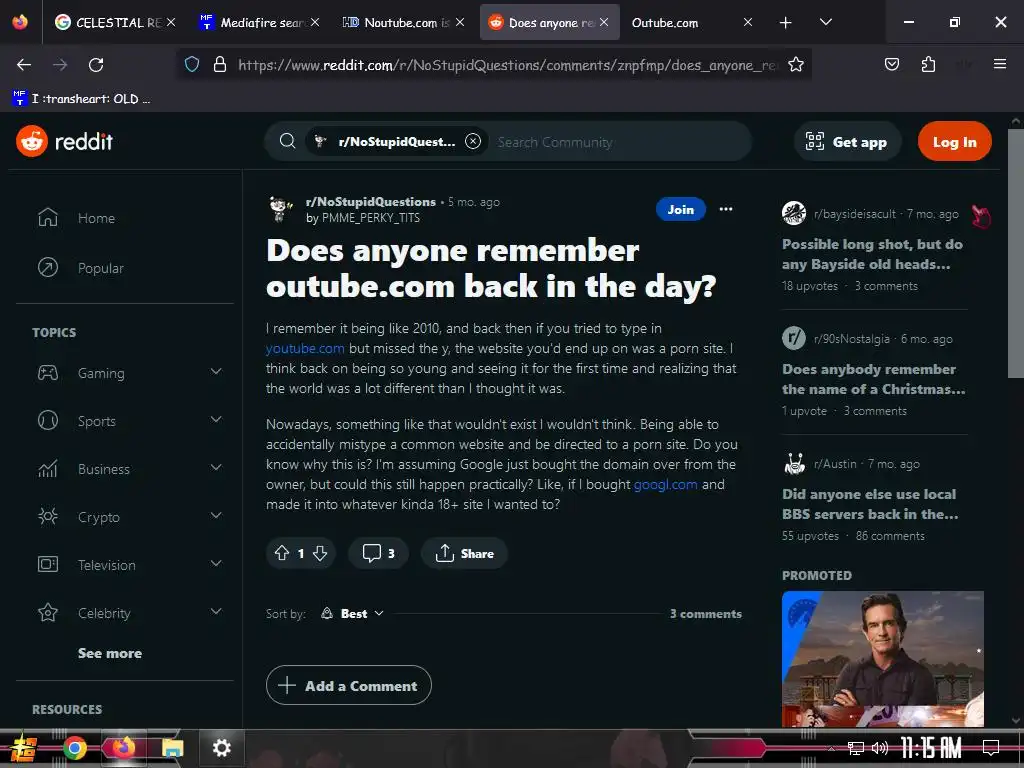
Task: Expand the Crypto topic
Action: tap(216, 516)
